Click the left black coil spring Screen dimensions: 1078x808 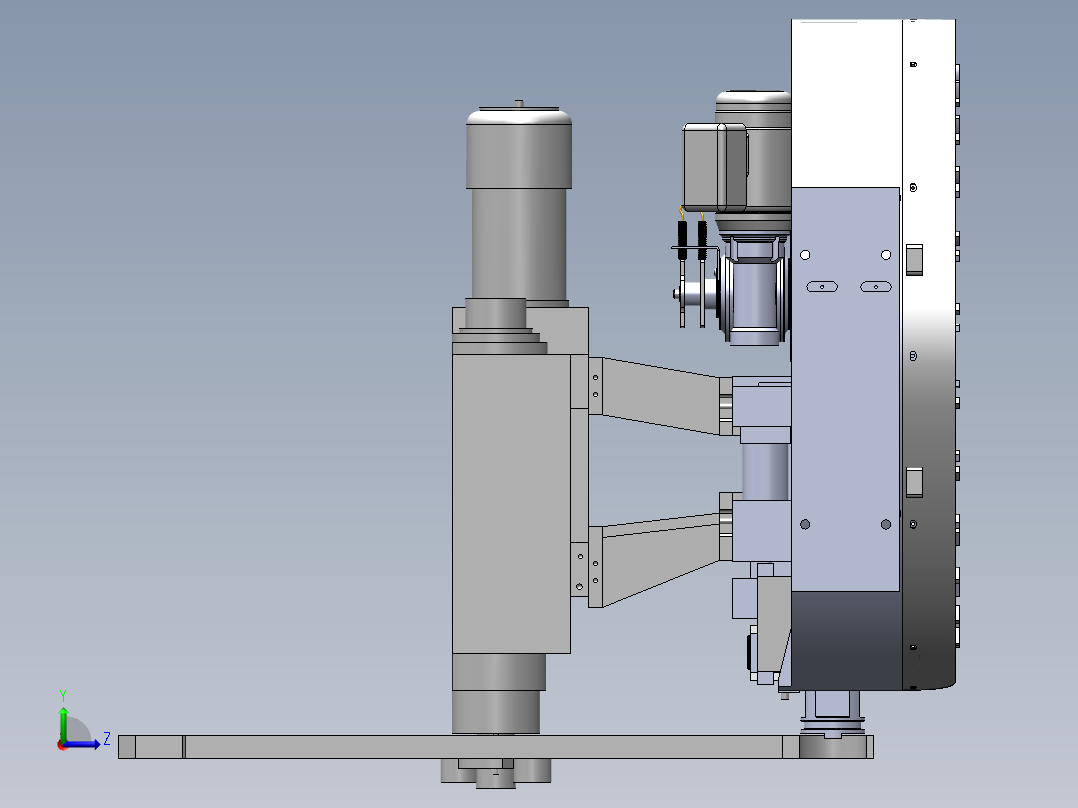tap(682, 240)
